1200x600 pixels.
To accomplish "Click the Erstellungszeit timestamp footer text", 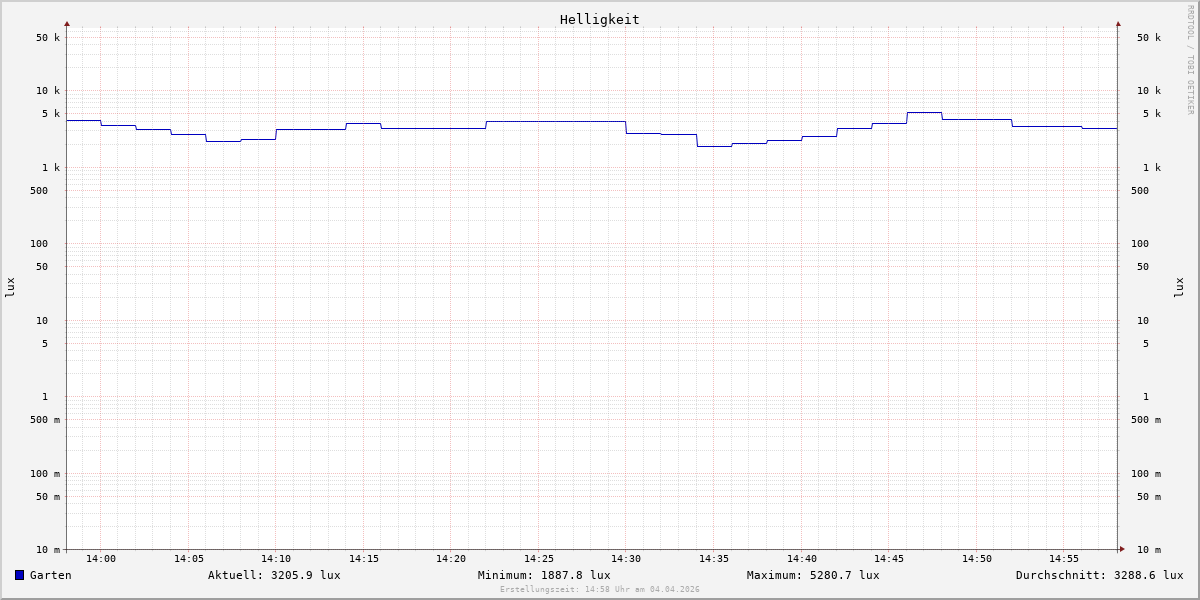I will pyautogui.click(x=600, y=590).
